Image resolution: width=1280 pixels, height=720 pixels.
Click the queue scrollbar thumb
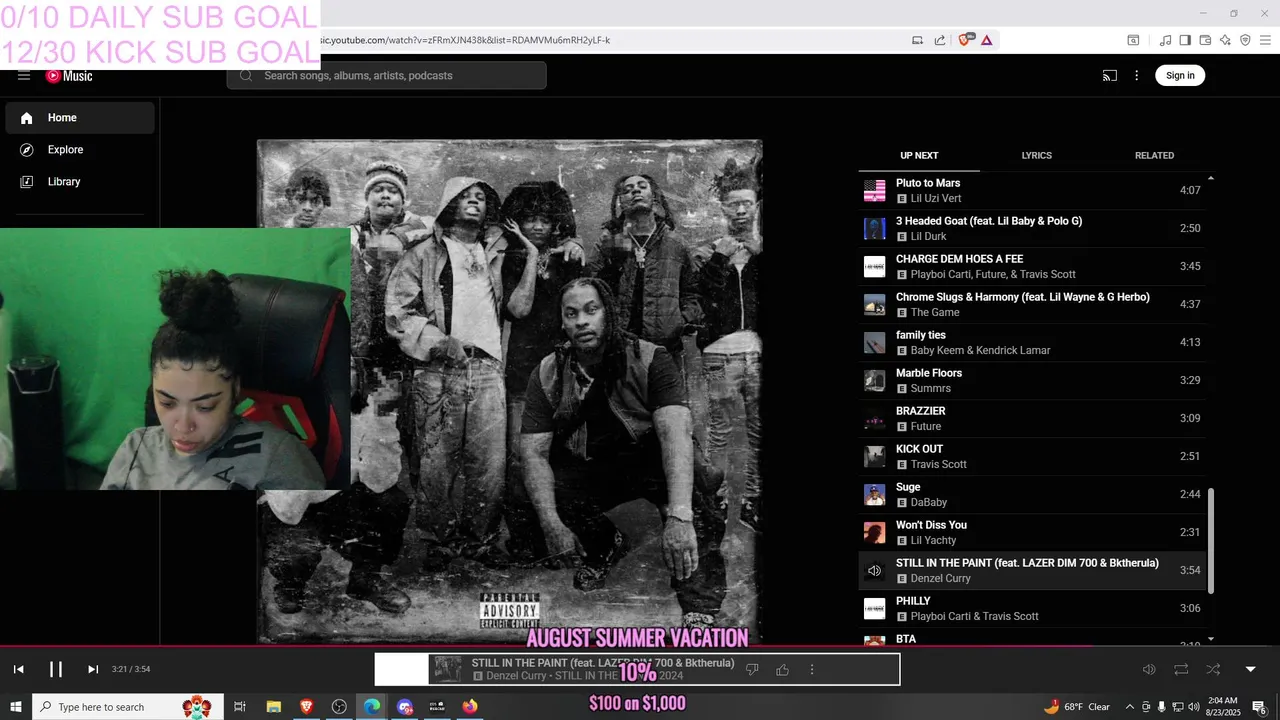point(1211,540)
